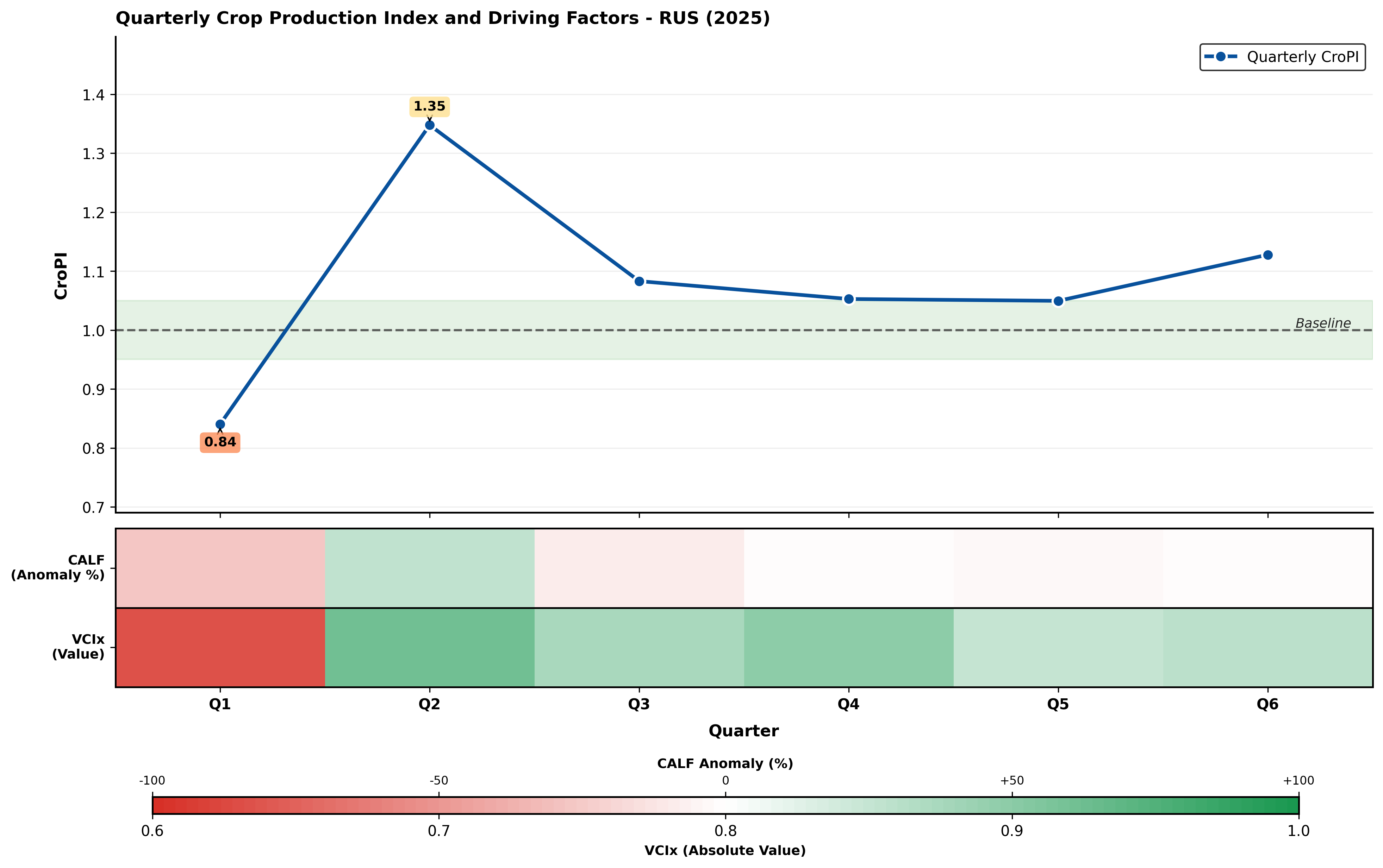Click the Q1 lowest data point marker
The image size is (1383, 868).
pyautogui.click(x=220, y=425)
